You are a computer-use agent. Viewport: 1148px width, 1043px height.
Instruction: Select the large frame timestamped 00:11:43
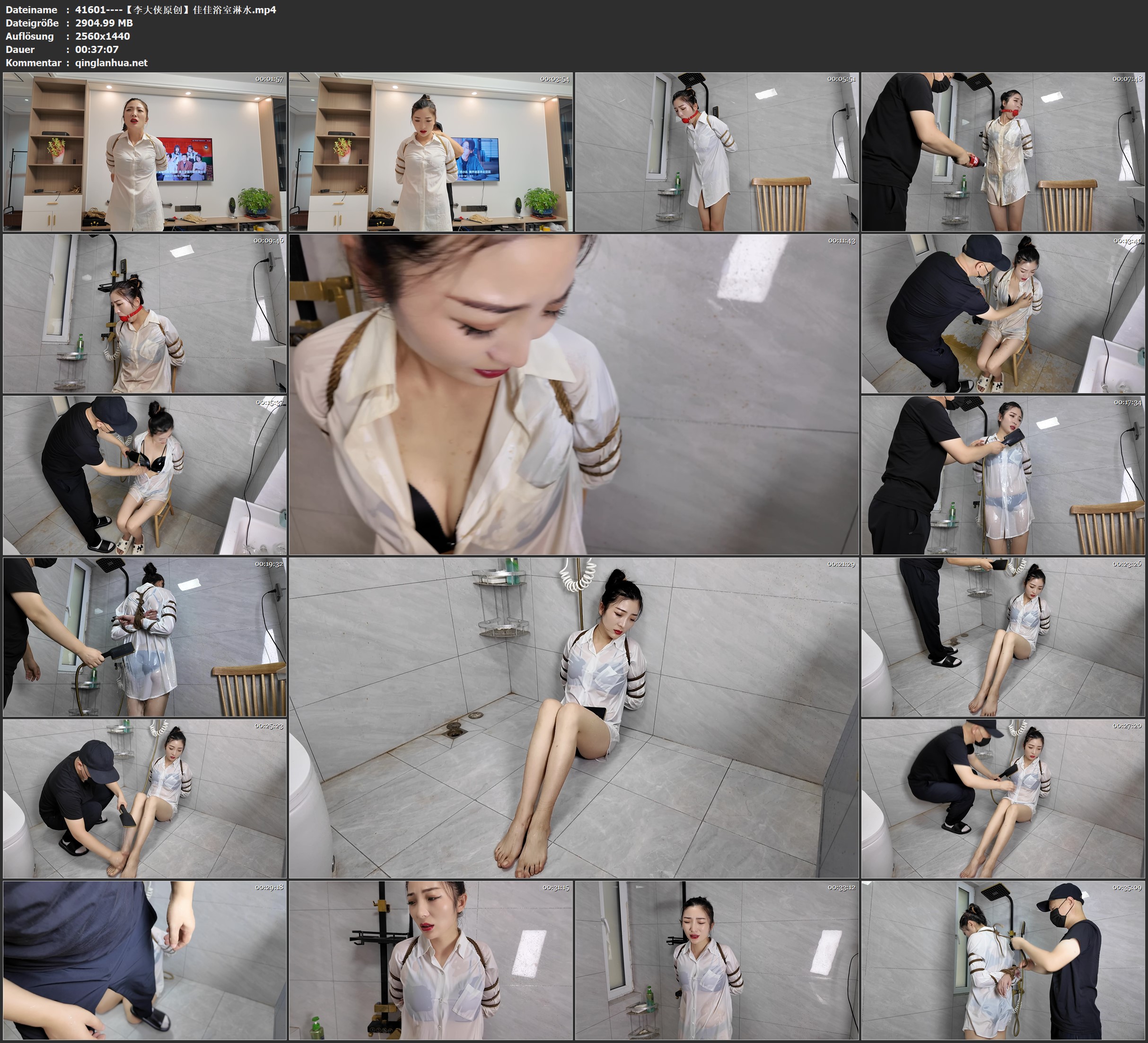[573, 394]
